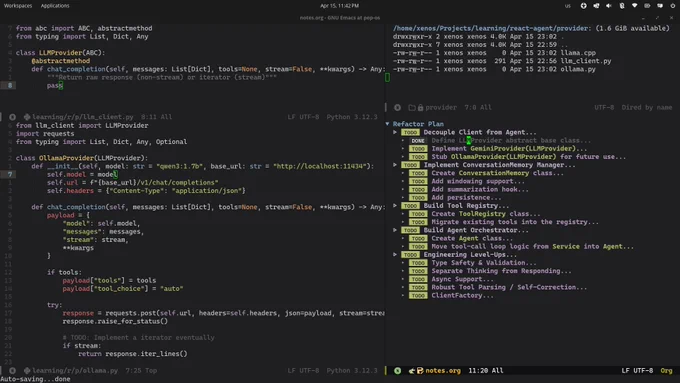This screenshot has width=680, height=383.
Task: Click 'LF UTF-8' encoding in notes.org modeline
Action: [x=637, y=370]
